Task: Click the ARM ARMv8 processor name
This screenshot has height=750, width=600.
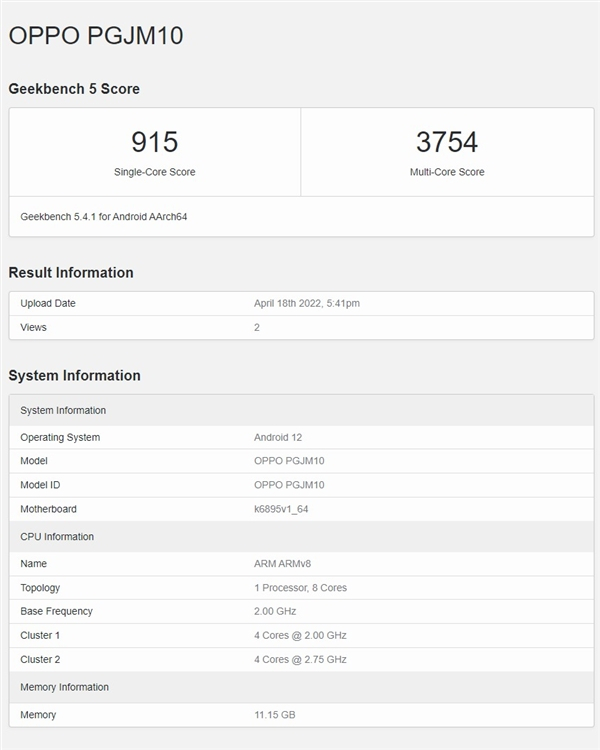Action: (283, 564)
